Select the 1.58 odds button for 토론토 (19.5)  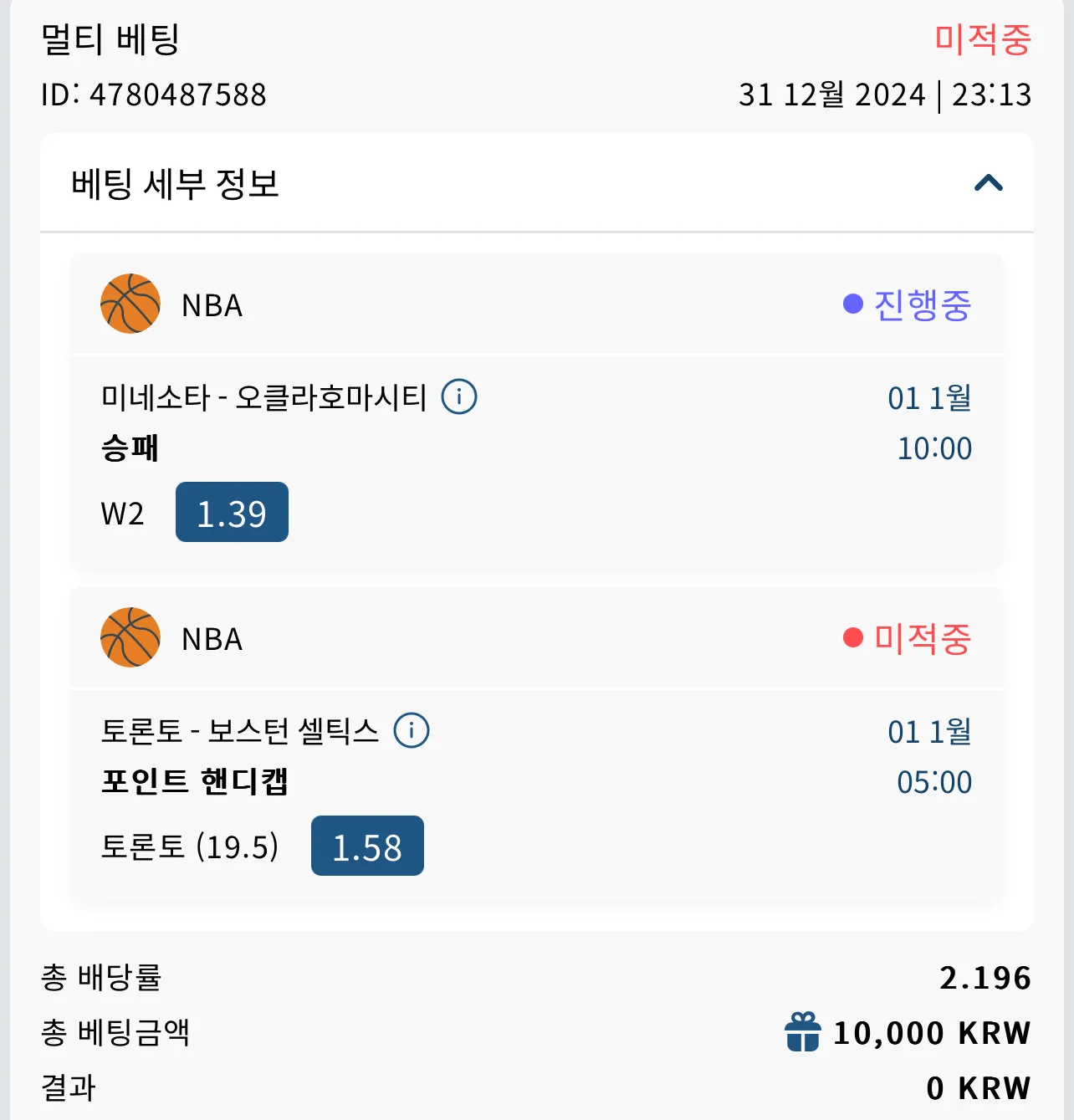(x=367, y=846)
